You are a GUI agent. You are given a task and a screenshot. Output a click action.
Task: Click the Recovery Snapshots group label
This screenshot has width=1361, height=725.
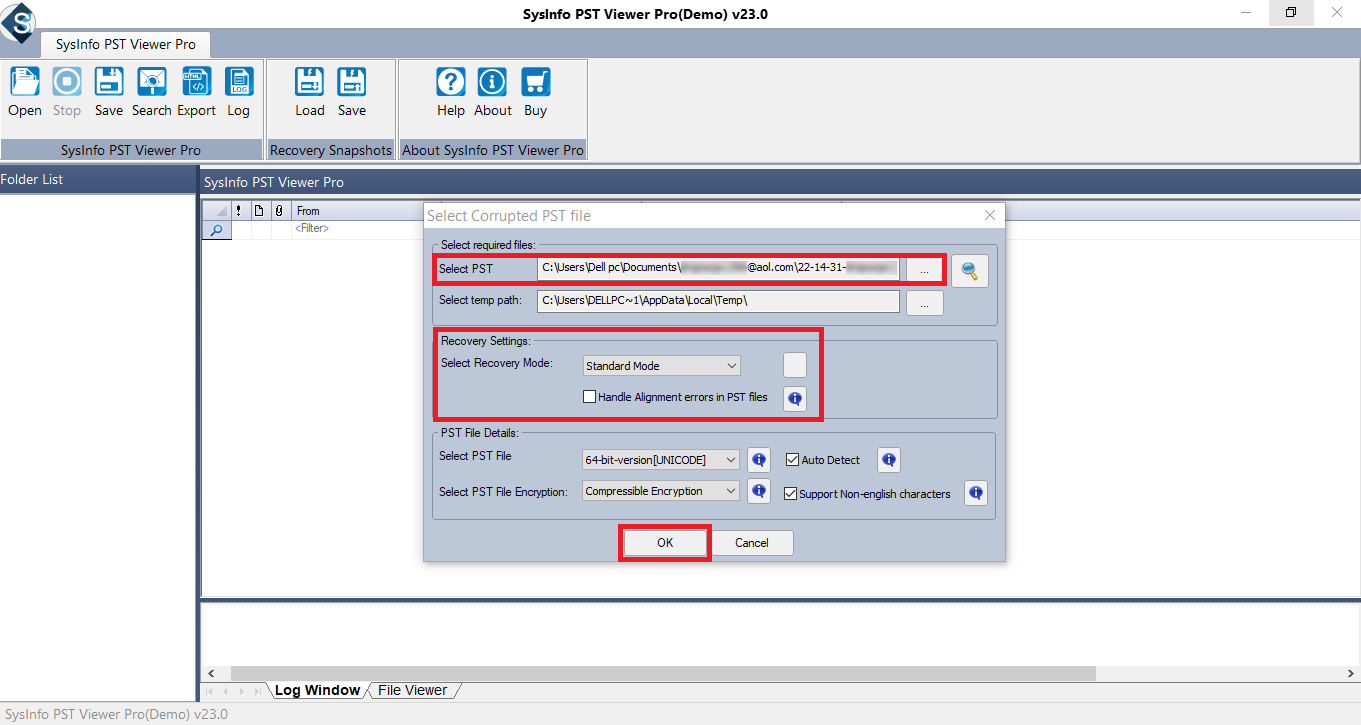tap(331, 150)
